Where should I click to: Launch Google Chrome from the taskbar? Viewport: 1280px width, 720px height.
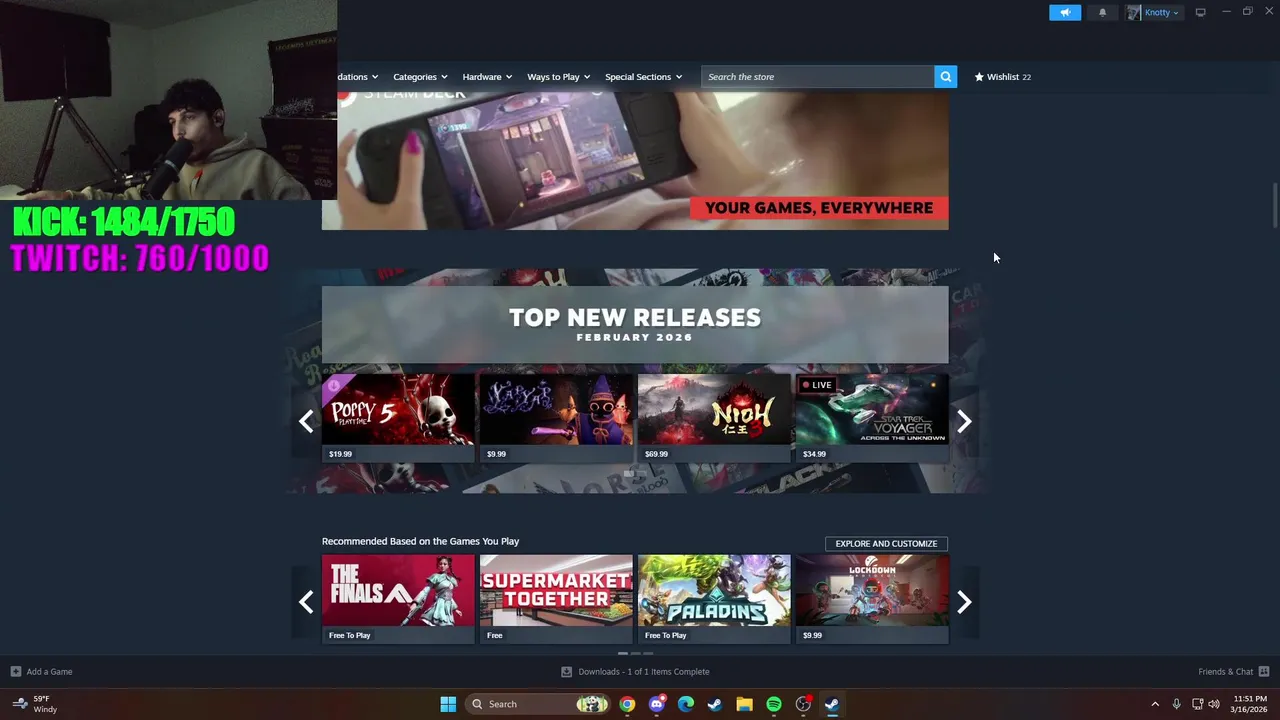627,704
